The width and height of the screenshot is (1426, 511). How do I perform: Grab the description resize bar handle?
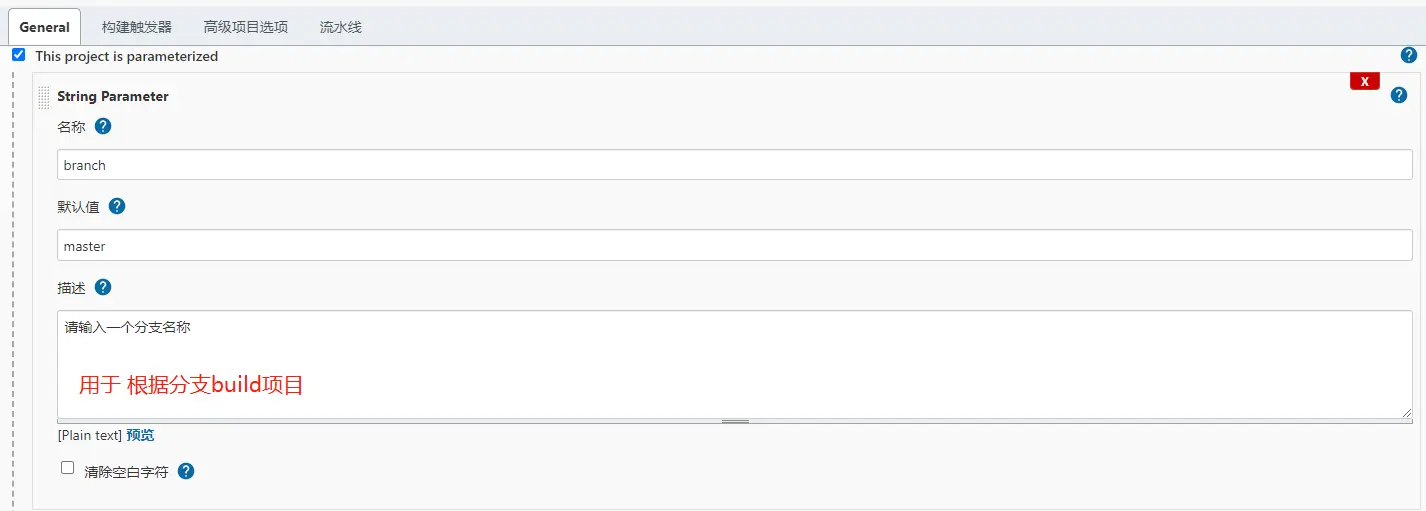click(x=735, y=421)
